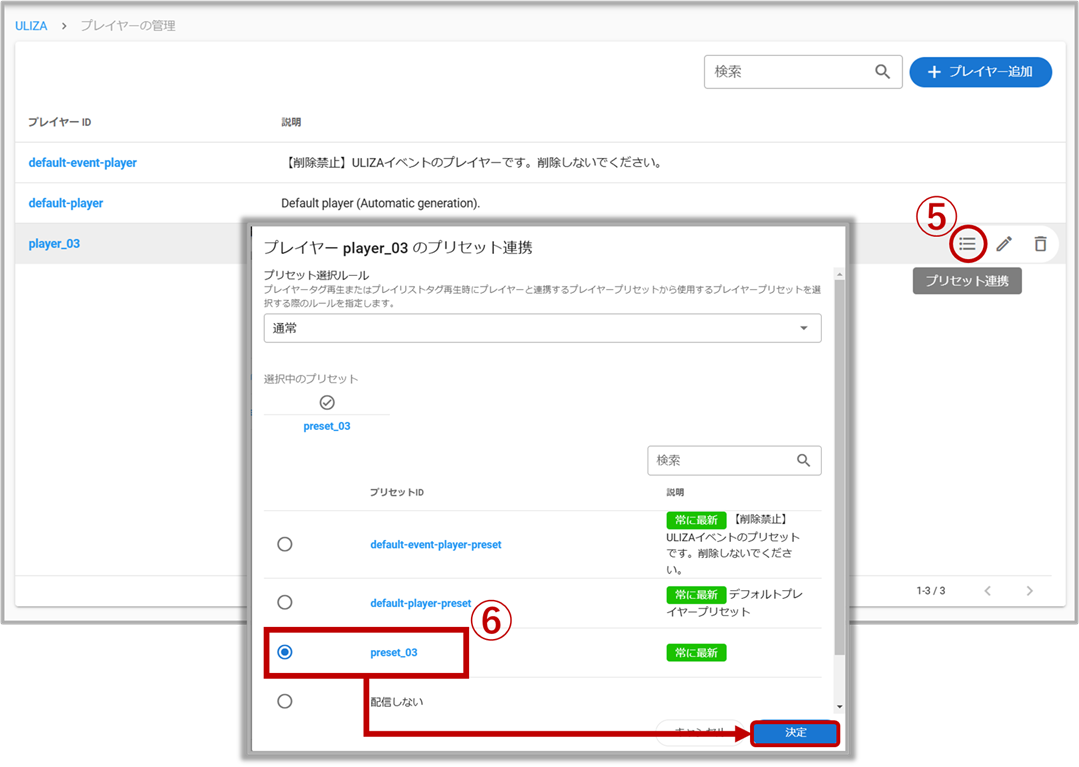Viewport: 1079px width, 767px height.
Task: Click the ULIZA breadcrumb link
Action: [x=31, y=25]
